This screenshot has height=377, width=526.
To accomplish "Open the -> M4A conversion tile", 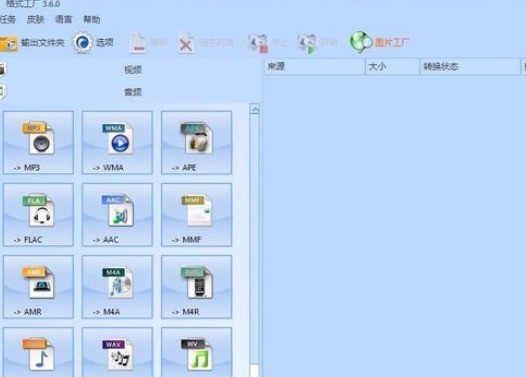I will (x=117, y=287).
